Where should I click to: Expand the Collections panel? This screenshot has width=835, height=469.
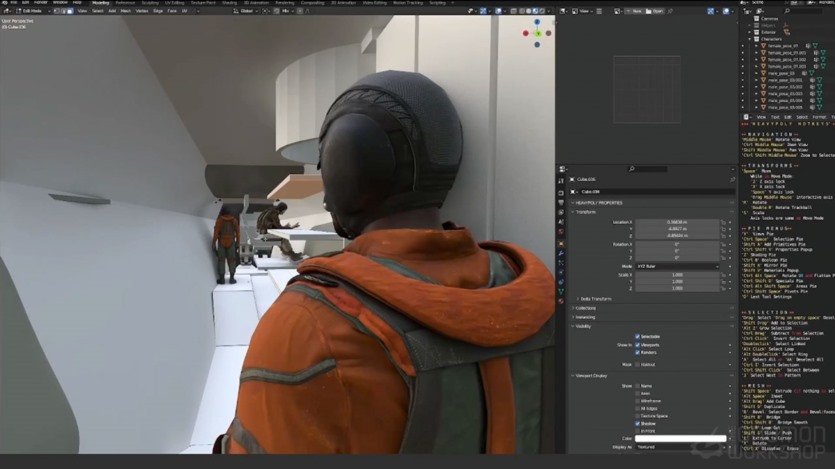(584, 308)
